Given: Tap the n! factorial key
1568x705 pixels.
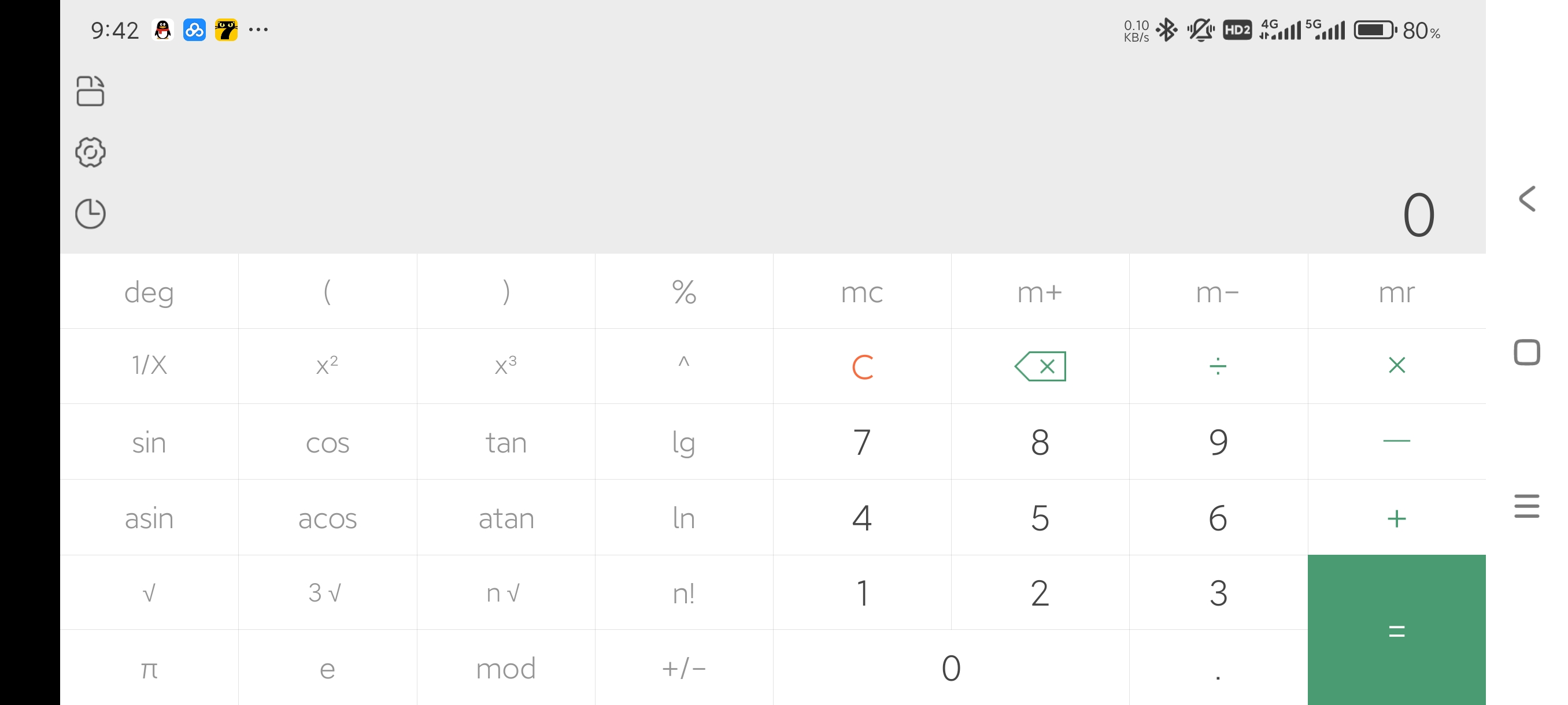Looking at the screenshot, I should coord(683,592).
